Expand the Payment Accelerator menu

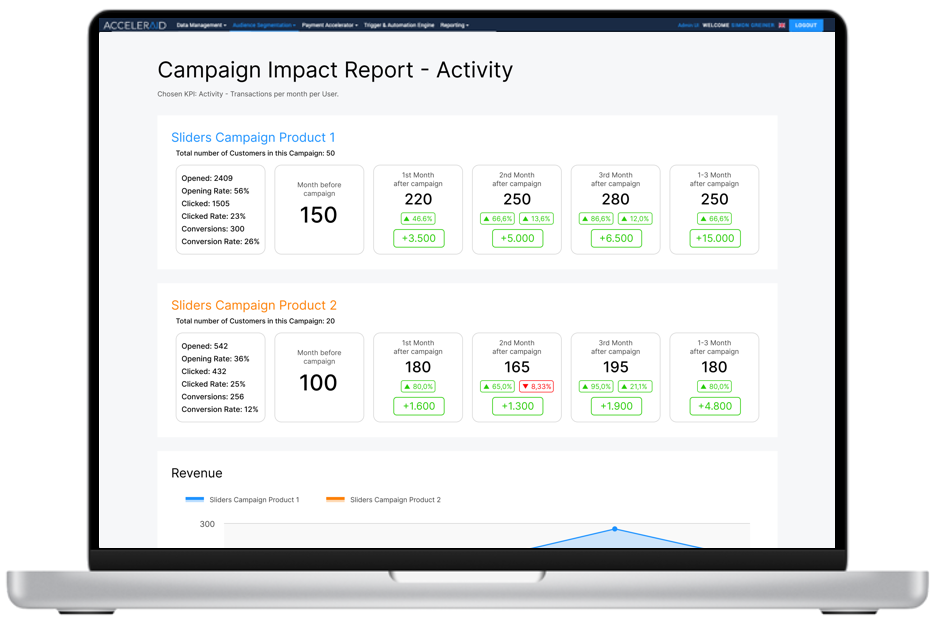328,25
